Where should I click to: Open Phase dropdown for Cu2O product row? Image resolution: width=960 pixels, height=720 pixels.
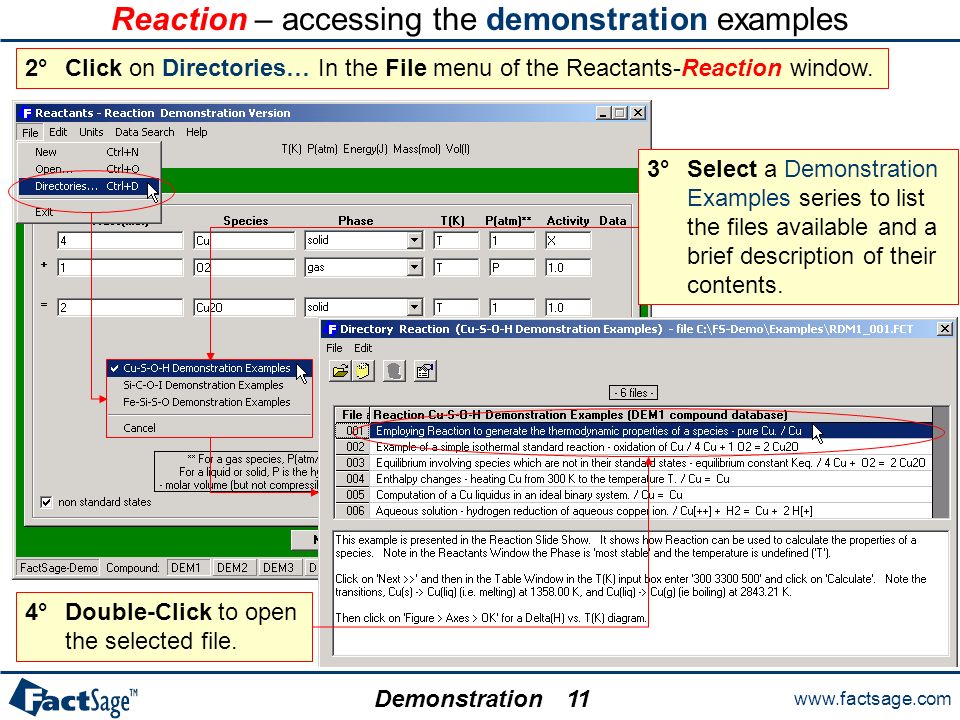(x=414, y=307)
